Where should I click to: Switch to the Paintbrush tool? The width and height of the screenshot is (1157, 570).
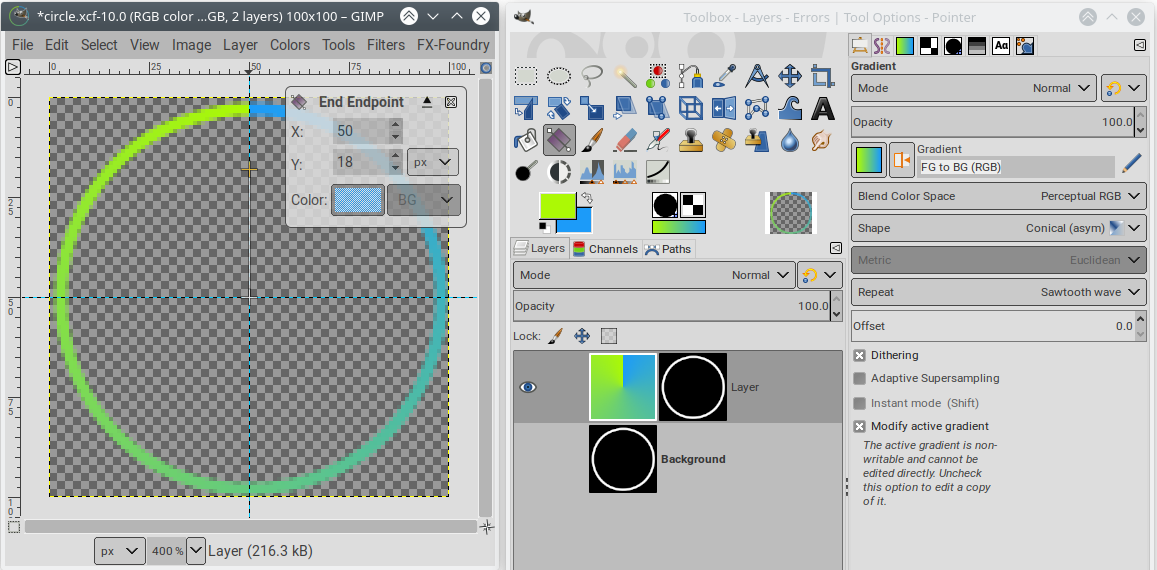pos(592,140)
